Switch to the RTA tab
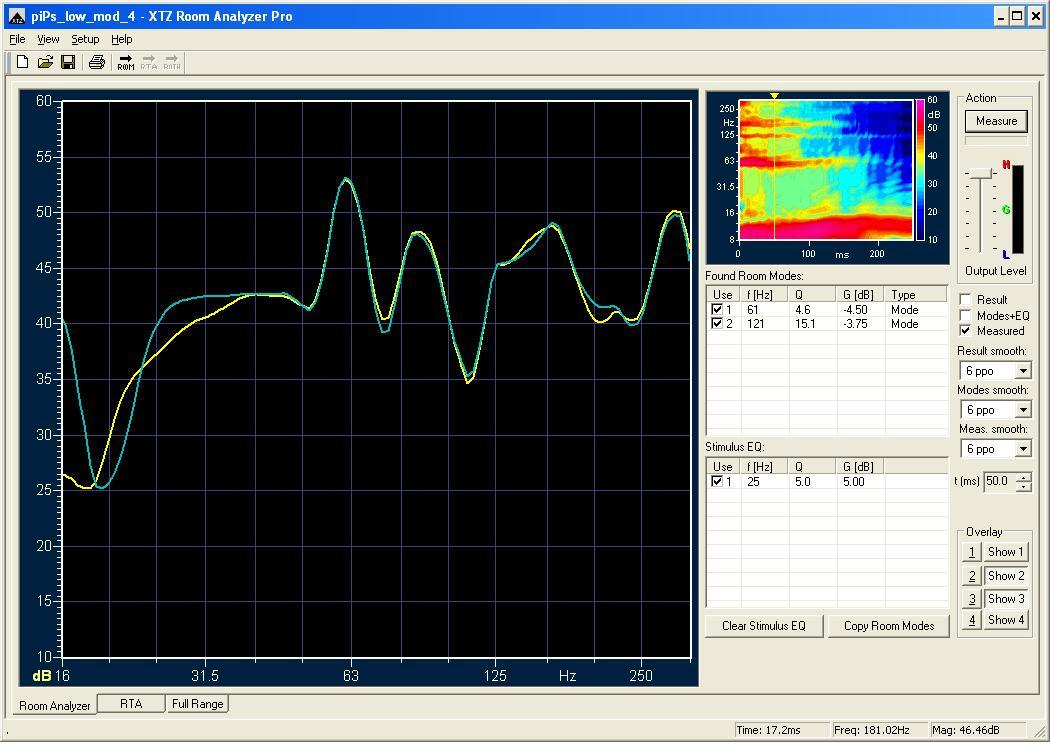 (x=131, y=703)
